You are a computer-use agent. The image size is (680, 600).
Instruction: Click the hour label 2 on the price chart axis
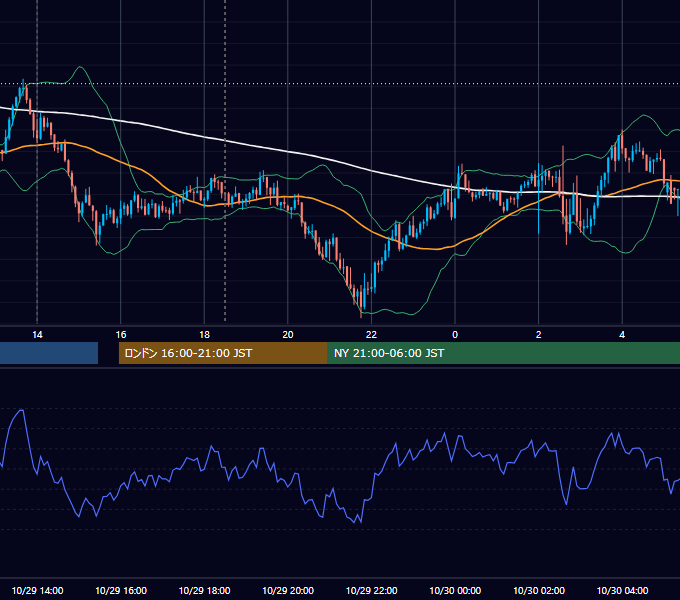(539, 335)
